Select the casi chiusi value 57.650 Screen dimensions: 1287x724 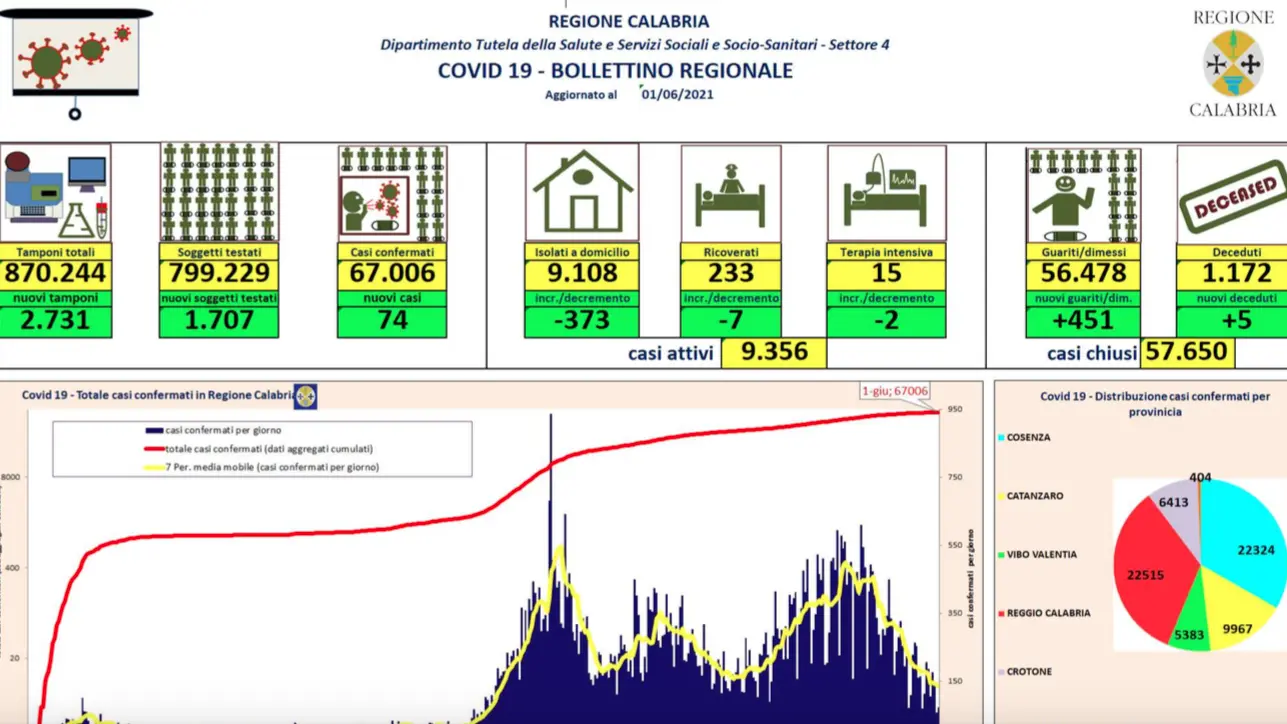point(1188,353)
